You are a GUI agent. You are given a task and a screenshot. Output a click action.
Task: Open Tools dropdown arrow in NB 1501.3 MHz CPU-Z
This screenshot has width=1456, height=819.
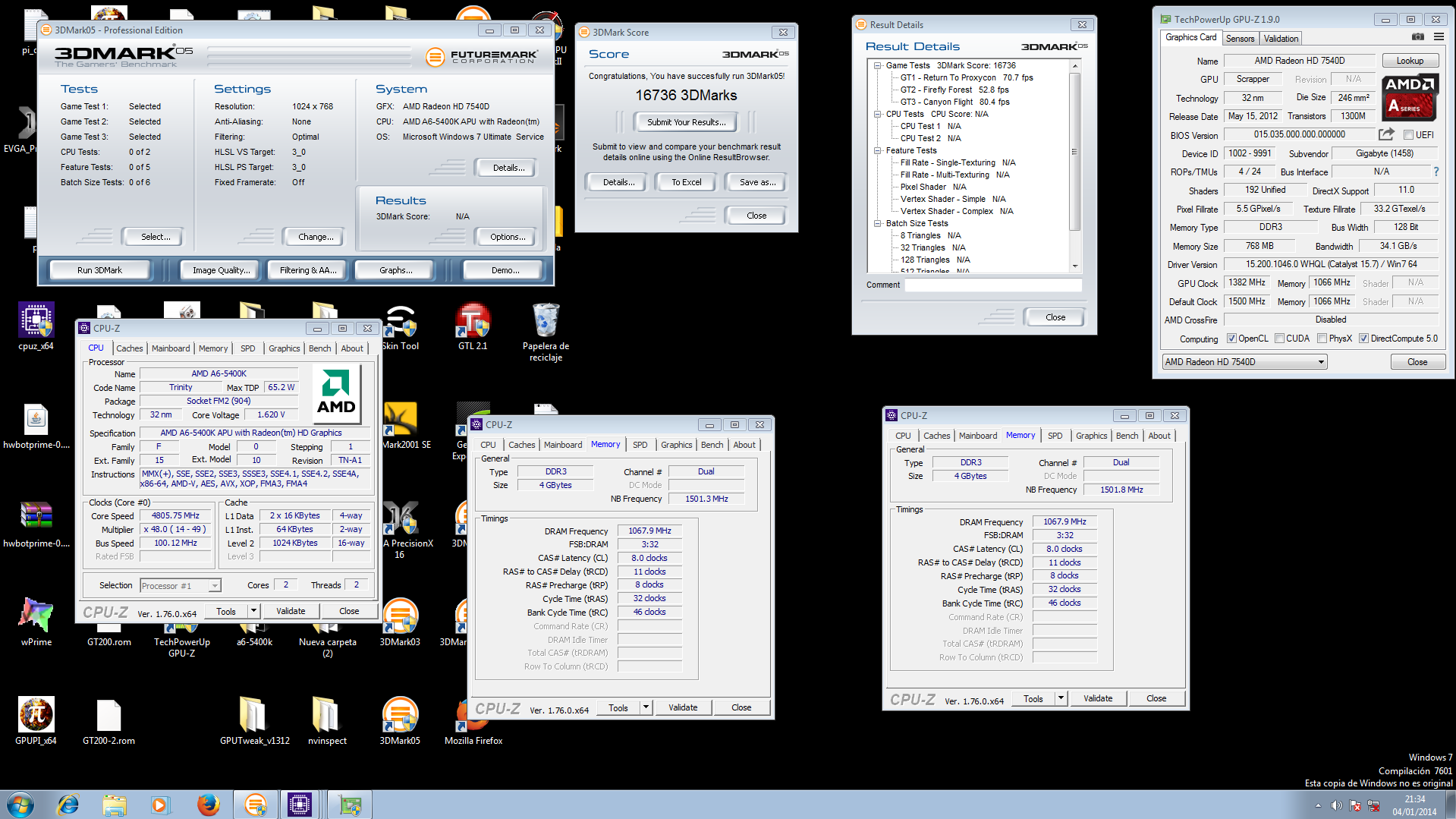pos(646,707)
